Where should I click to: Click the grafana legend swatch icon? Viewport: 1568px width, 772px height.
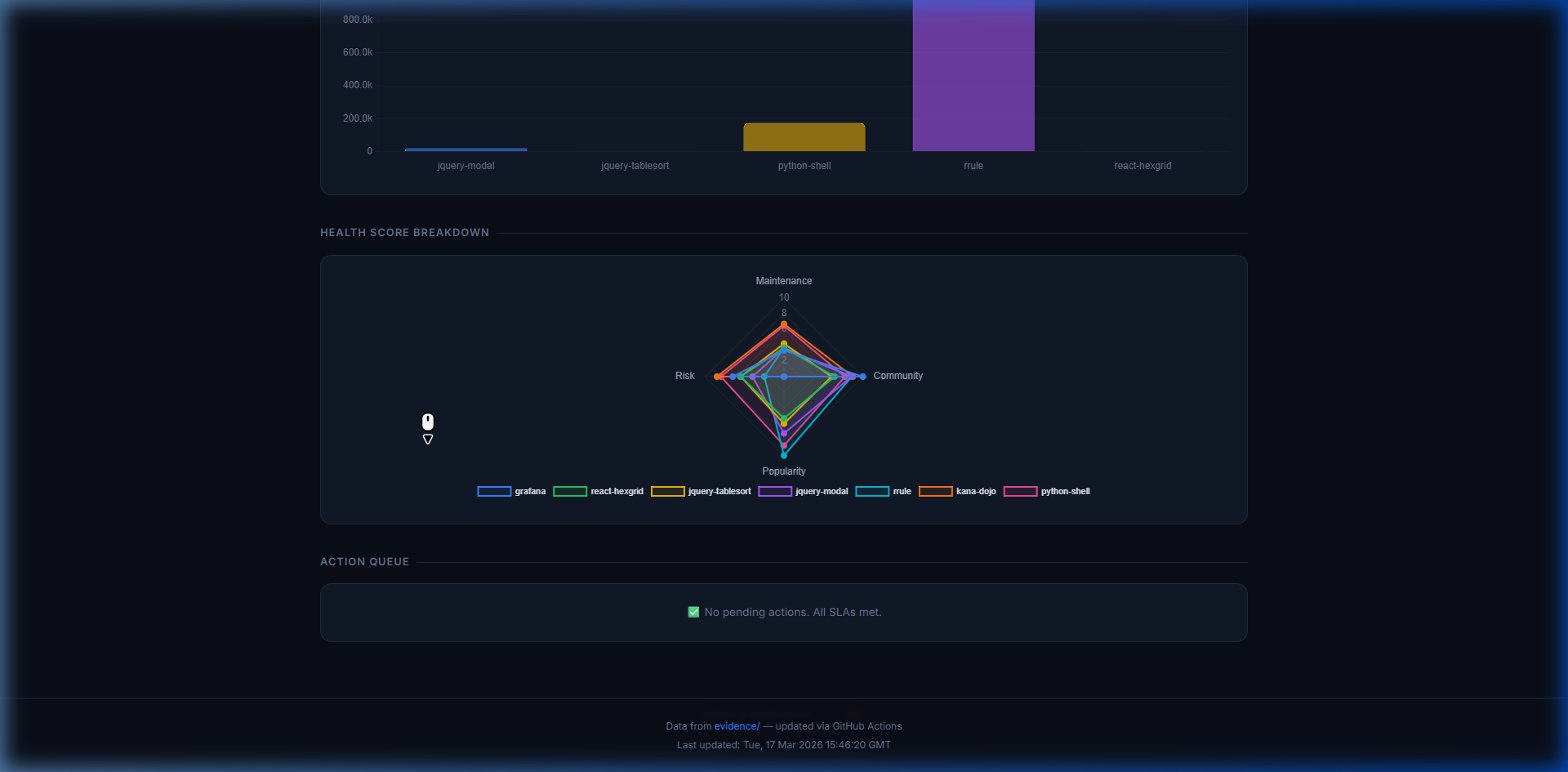click(492, 491)
